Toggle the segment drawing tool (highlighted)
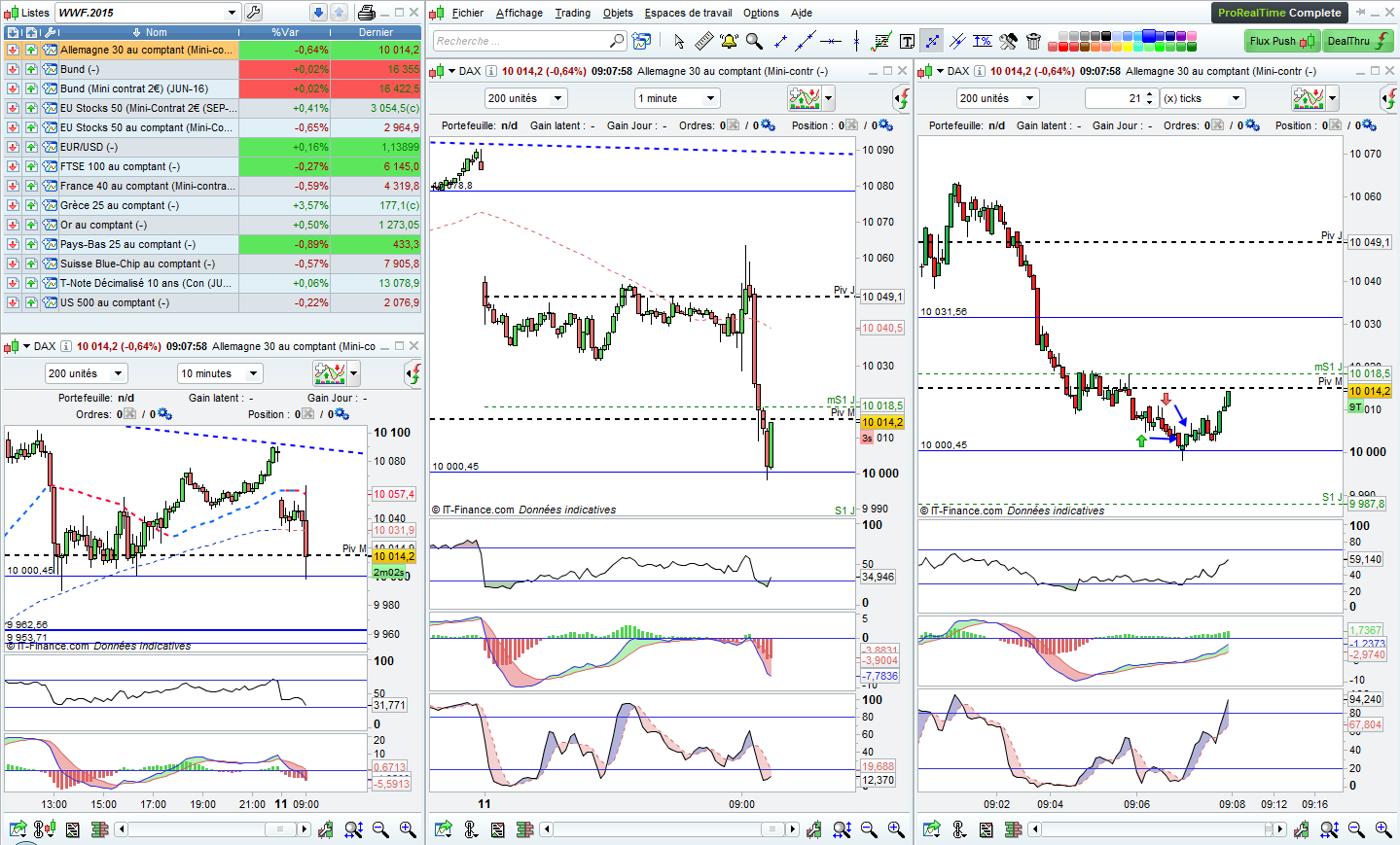The width and height of the screenshot is (1400, 845). point(932,41)
